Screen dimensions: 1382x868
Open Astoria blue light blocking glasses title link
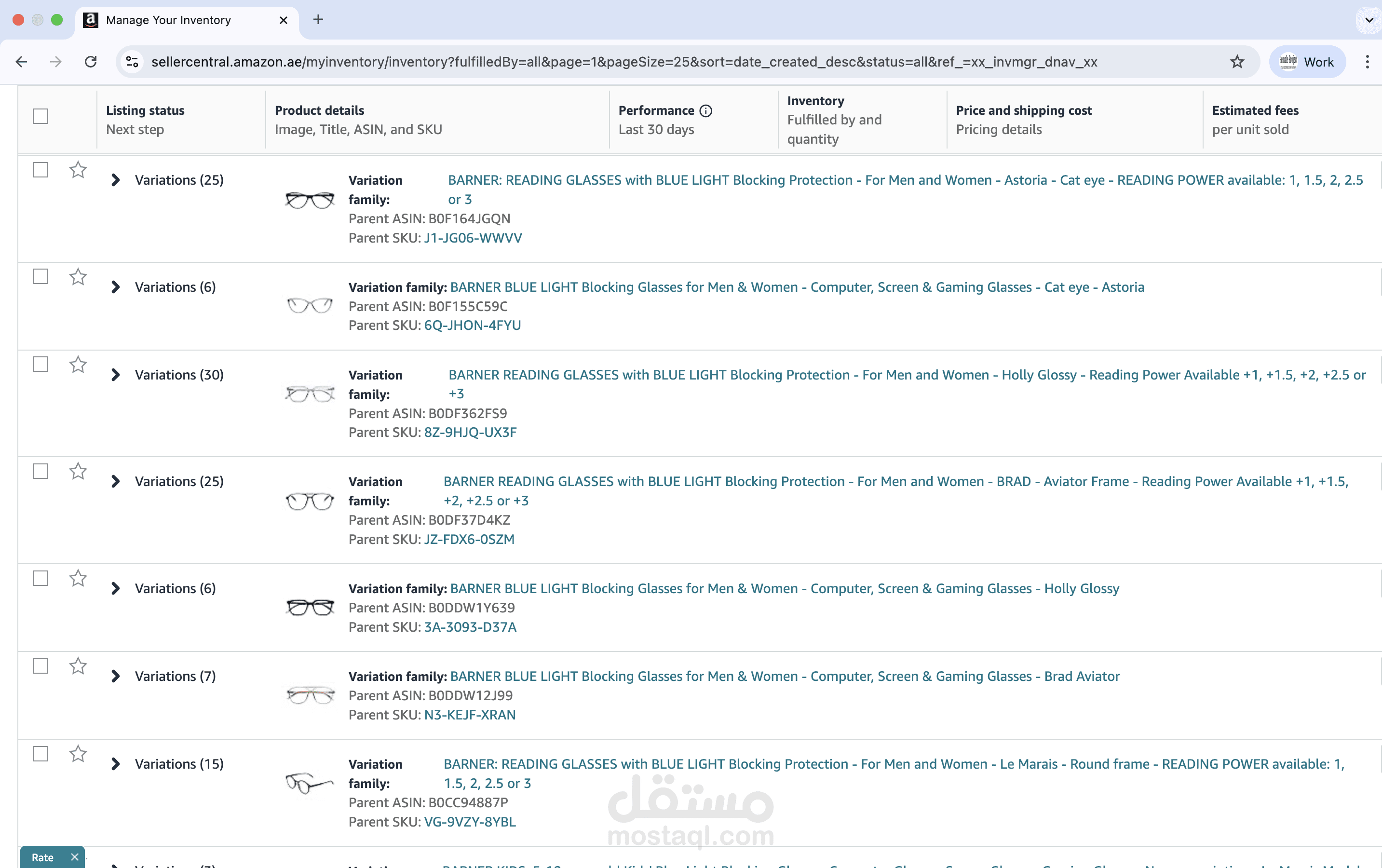[x=797, y=287]
